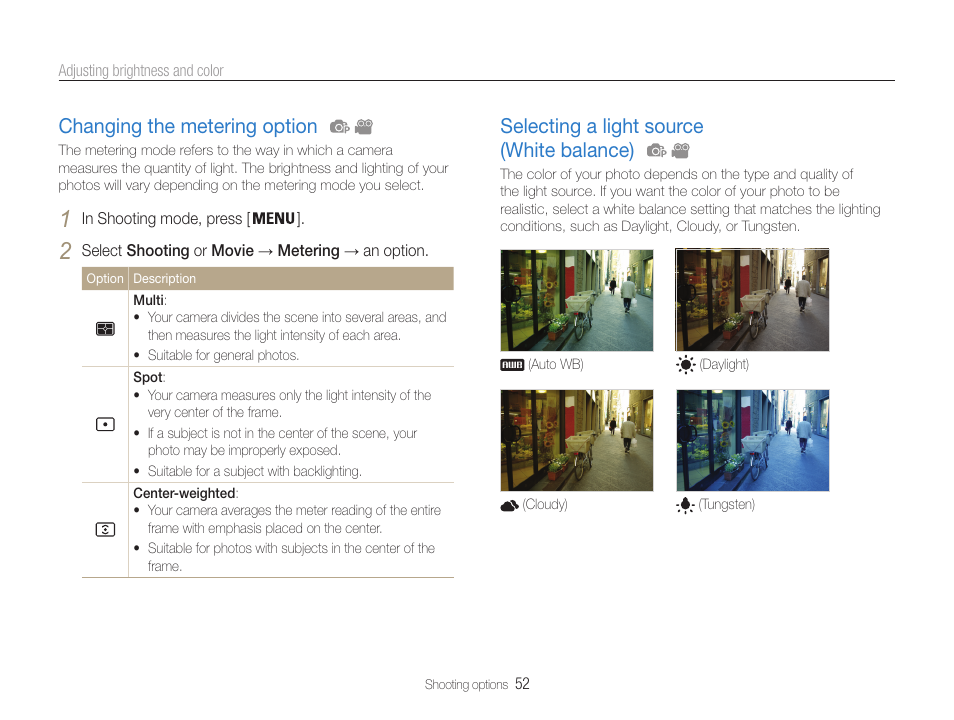Click the 'Spot' option title

point(148,377)
